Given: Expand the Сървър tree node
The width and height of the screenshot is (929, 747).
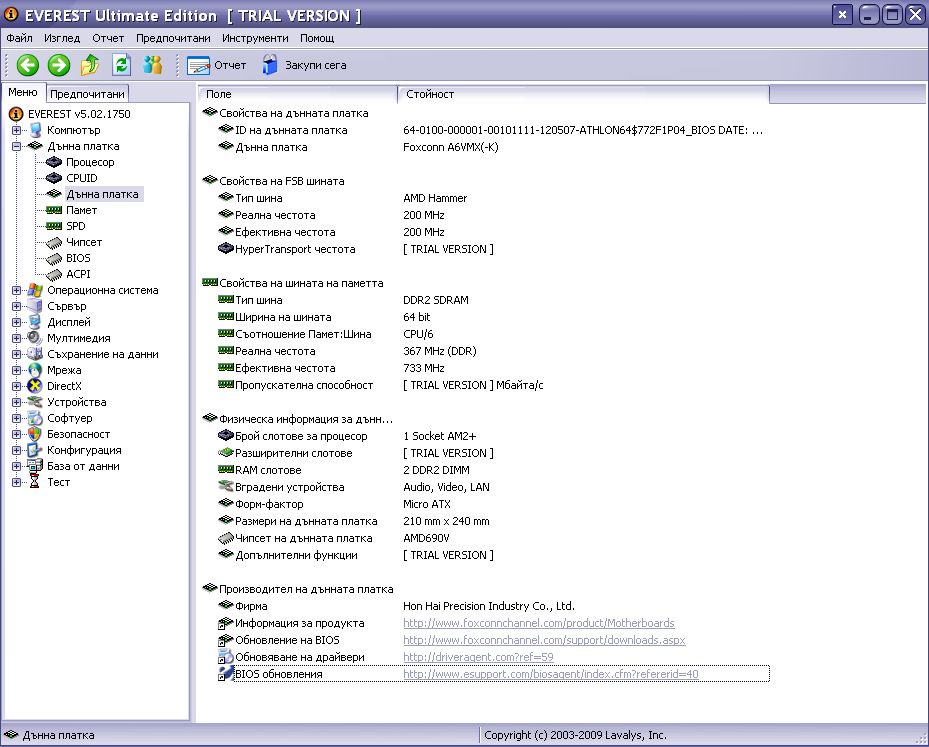Looking at the screenshot, I should (17, 306).
